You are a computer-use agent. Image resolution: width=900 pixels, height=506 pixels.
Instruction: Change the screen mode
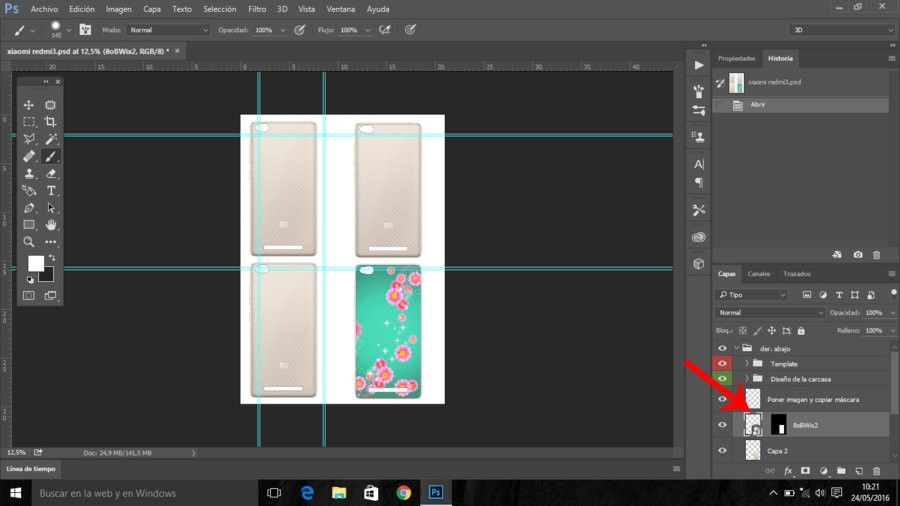point(51,295)
